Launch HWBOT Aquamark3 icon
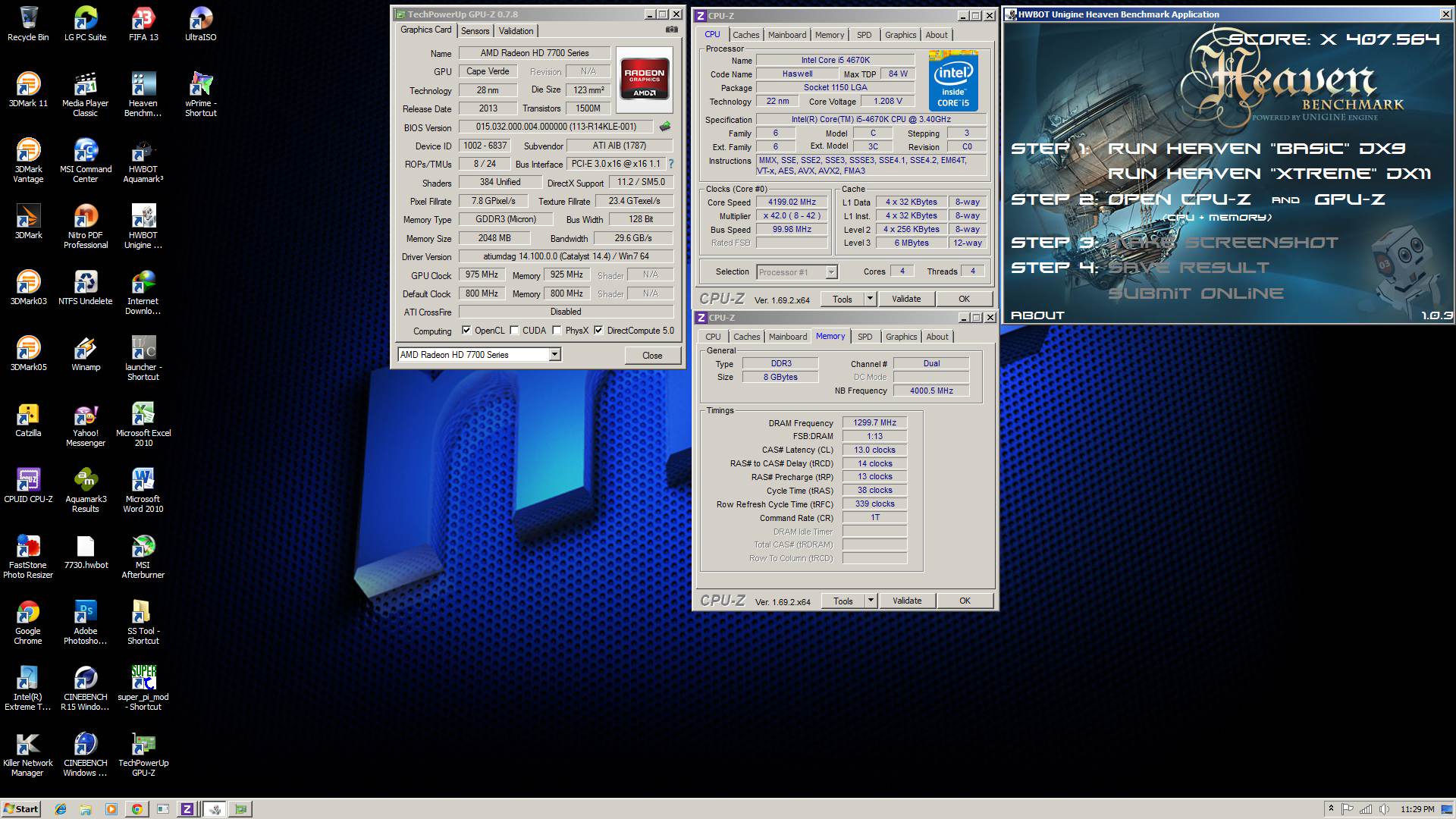 tap(143, 160)
